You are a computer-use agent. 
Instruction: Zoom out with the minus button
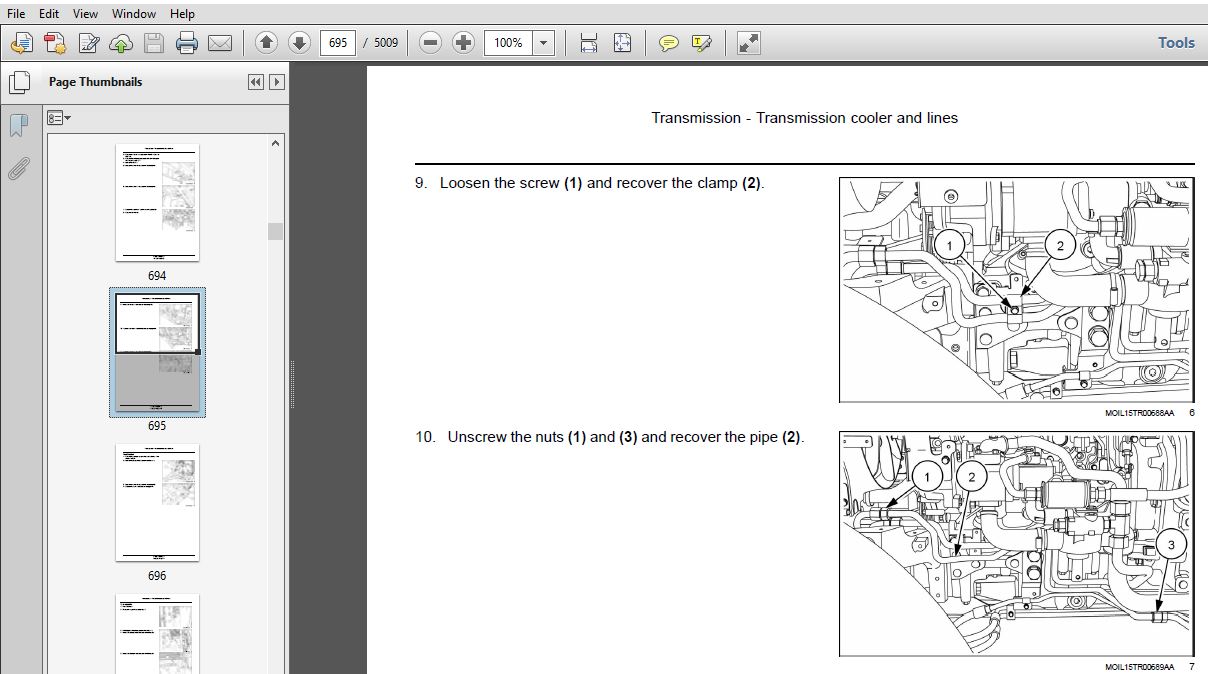click(430, 43)
